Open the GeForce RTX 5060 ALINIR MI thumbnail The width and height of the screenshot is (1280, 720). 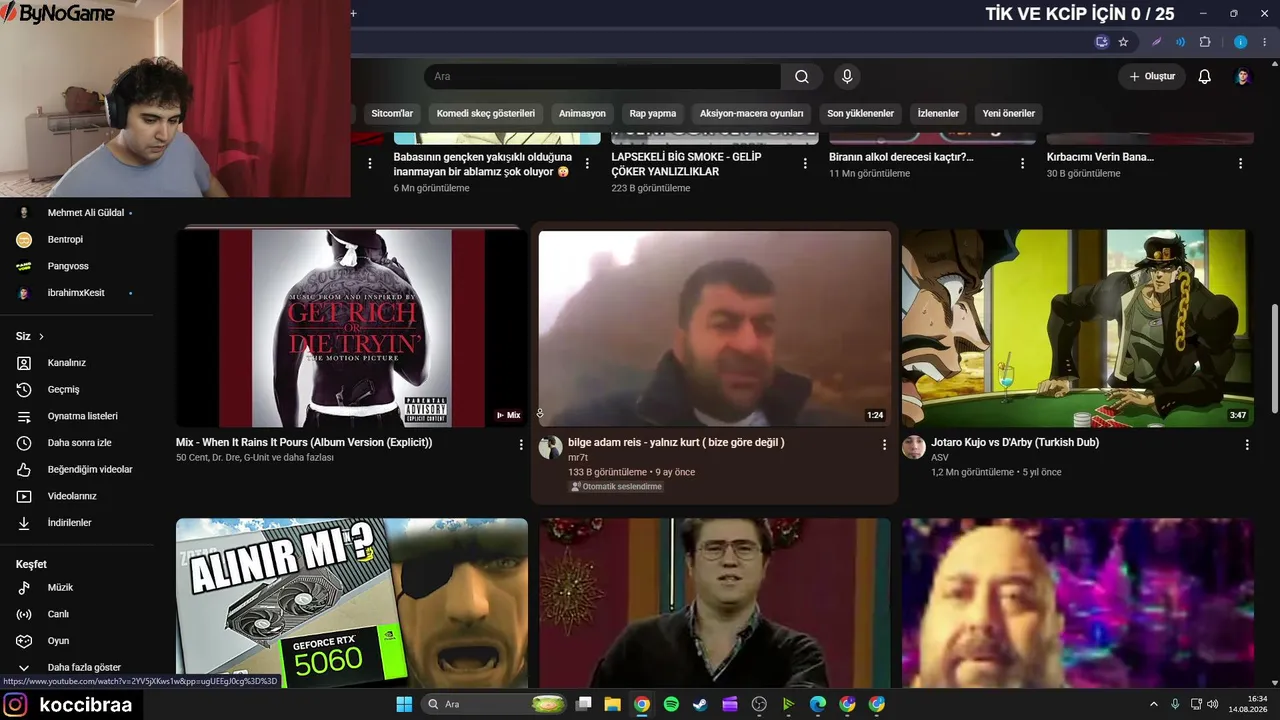pyautogui.click(x=352, y=602)
